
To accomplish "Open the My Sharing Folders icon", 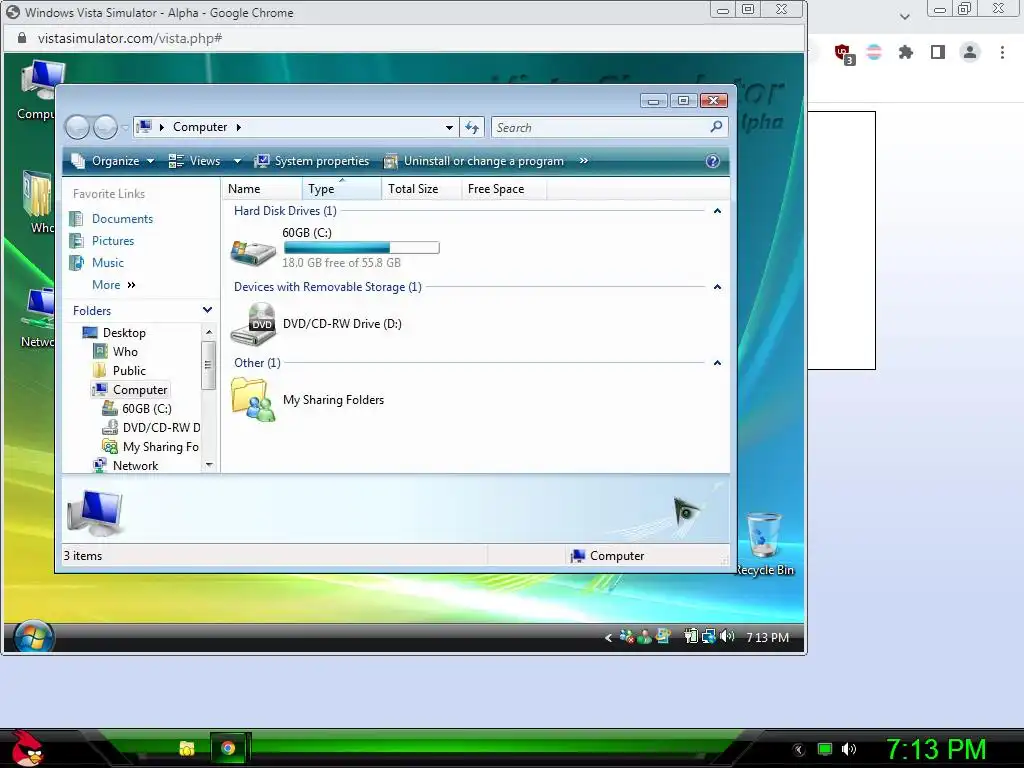I will [x=253, y=400].
